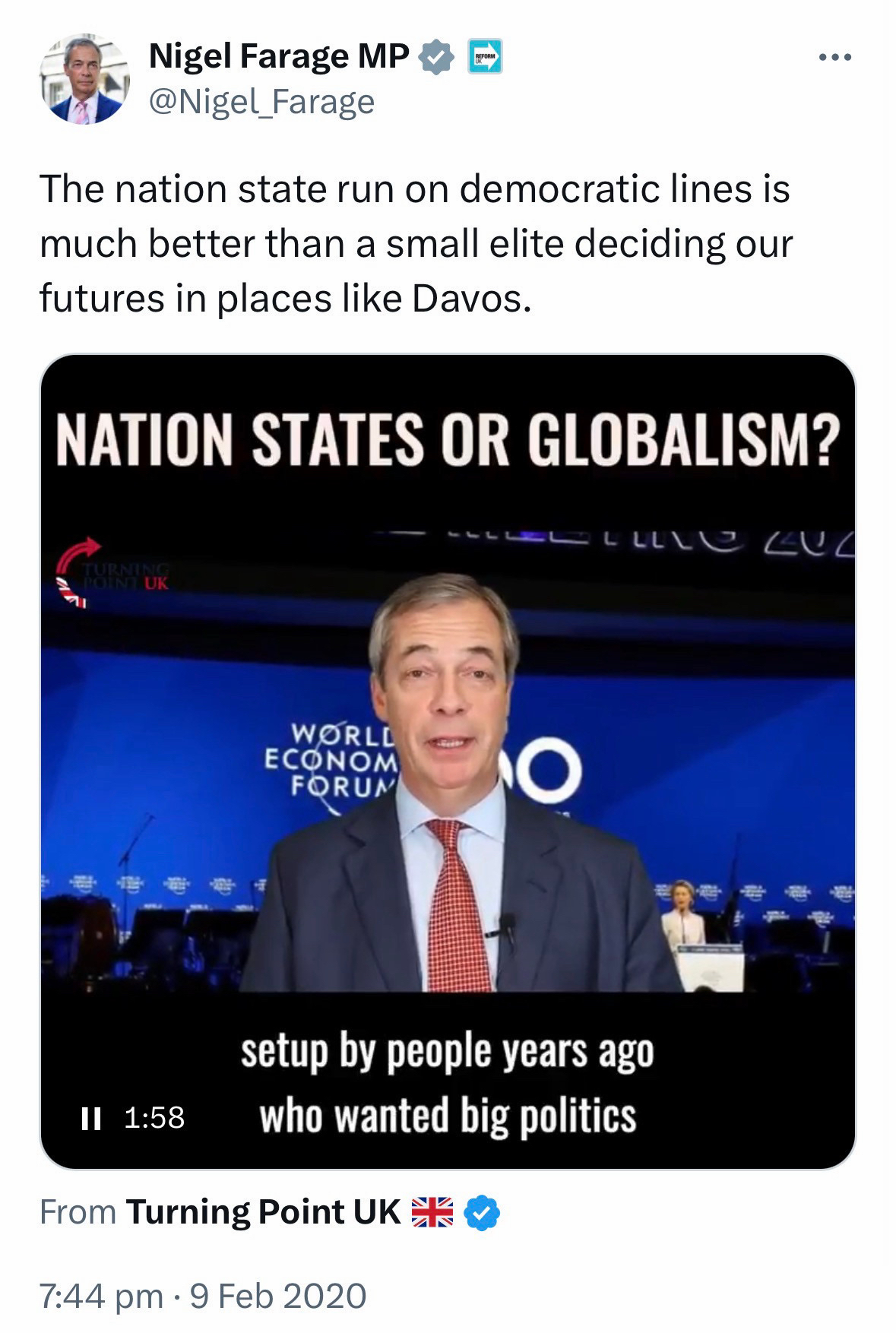Open the Nigel Farage MP display name
Screen dimensions: 896x1333
(x=279, y=57)
